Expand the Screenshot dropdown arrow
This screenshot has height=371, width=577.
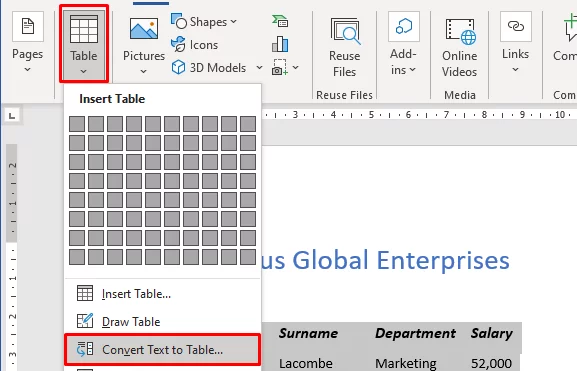pos(295,67)
